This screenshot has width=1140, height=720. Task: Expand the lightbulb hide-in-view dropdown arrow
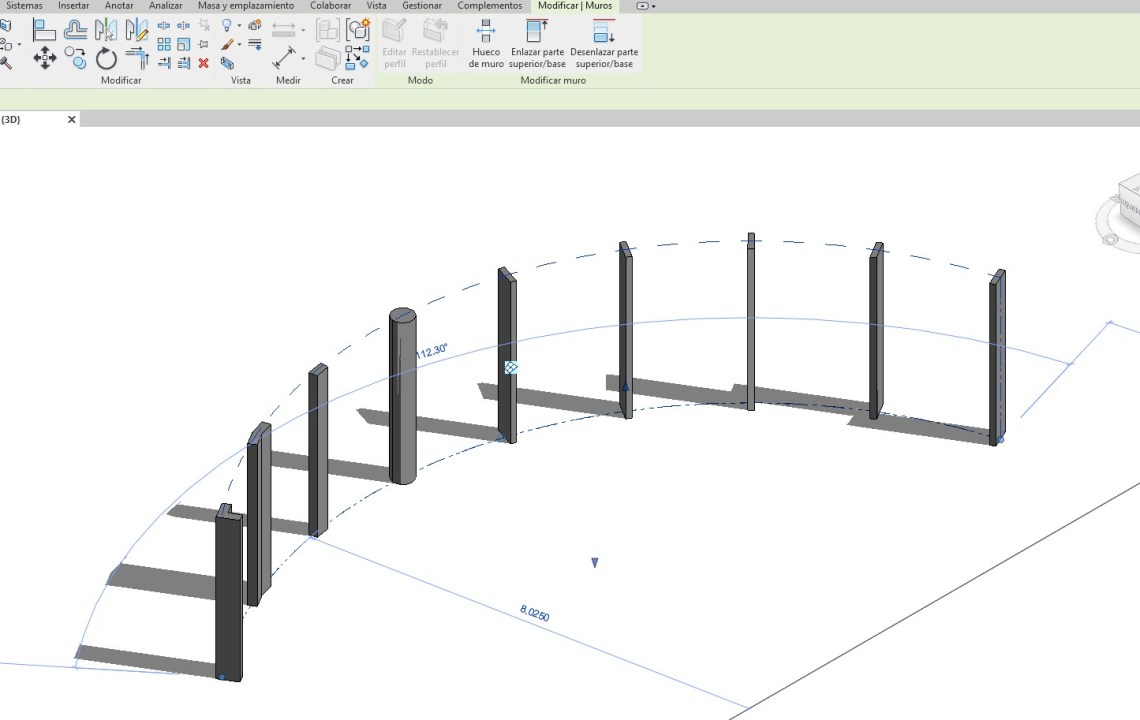[239, 26]
